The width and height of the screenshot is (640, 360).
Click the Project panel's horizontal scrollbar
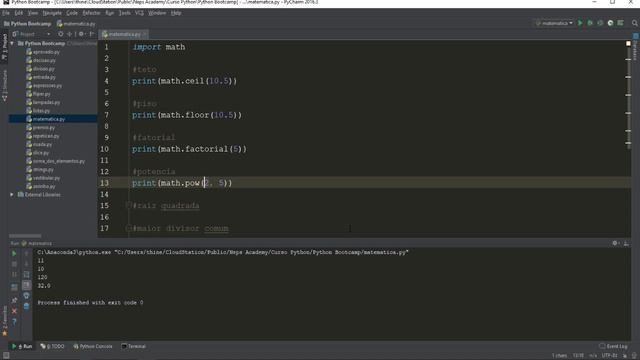click(x=25, y=236)
